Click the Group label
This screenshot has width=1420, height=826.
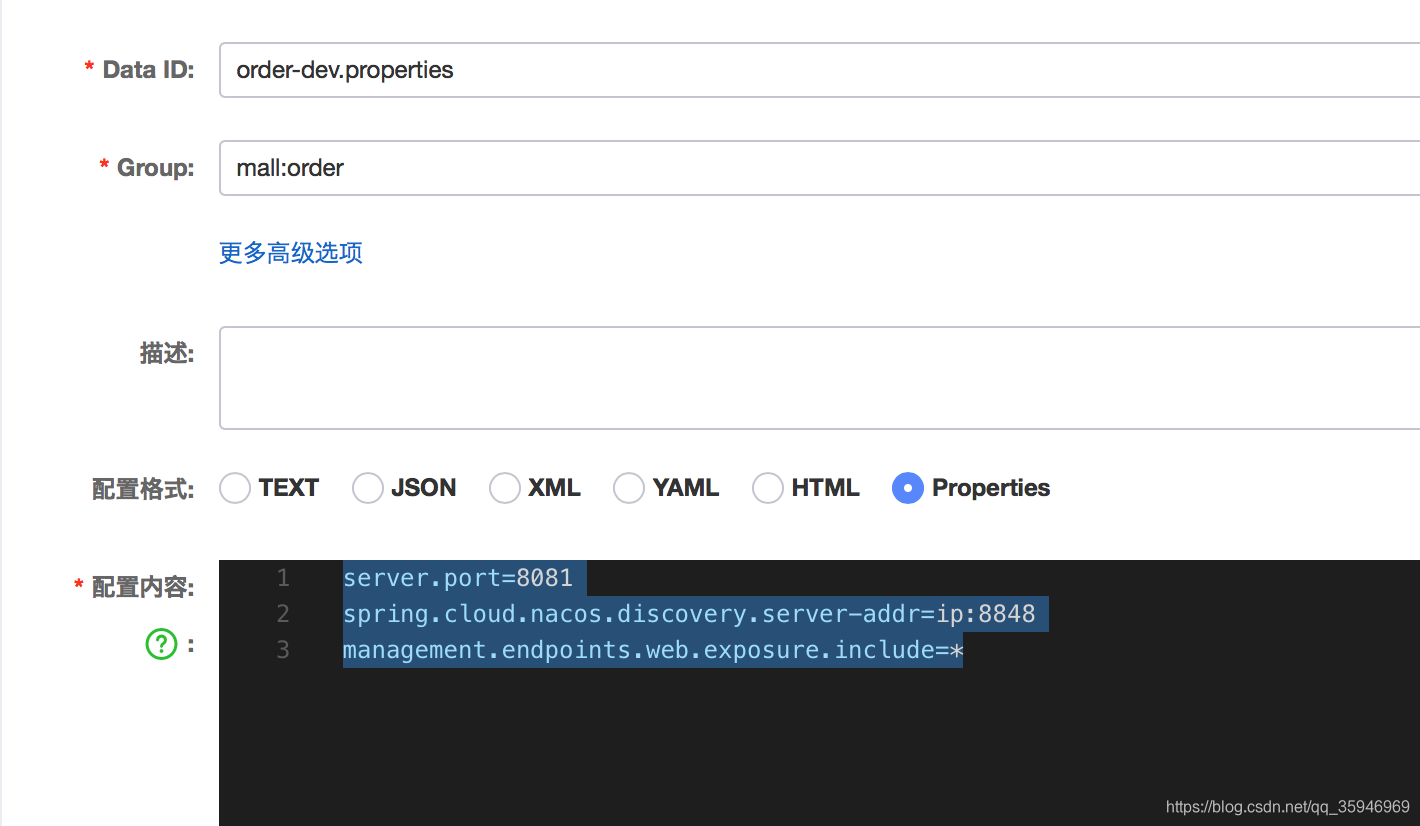click(x=156, y=168)
